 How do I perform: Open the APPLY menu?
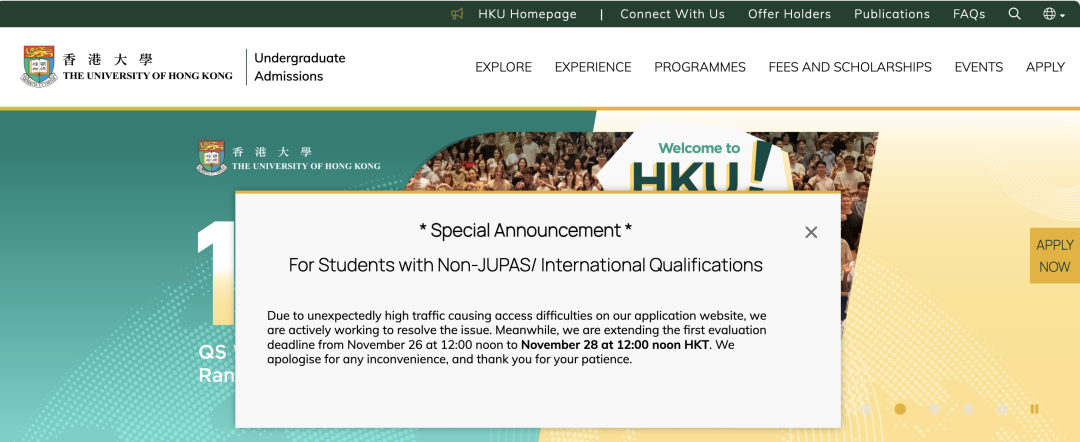point(1045,67)
